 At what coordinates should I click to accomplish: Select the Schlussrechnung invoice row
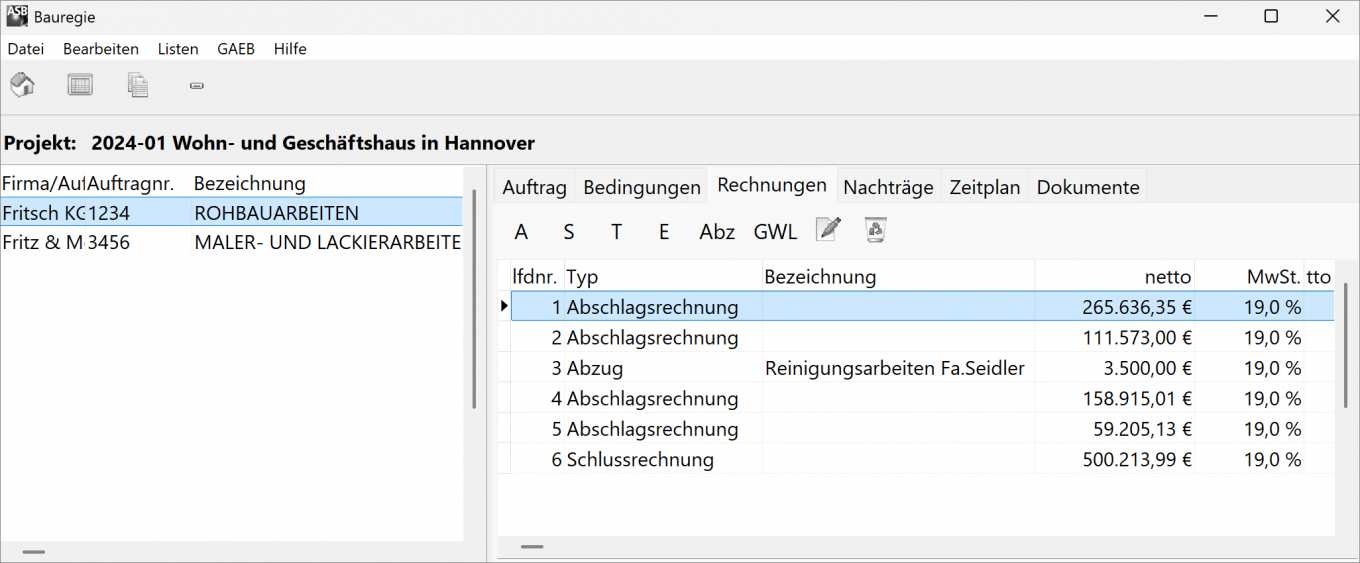click(x=640, y=460)
